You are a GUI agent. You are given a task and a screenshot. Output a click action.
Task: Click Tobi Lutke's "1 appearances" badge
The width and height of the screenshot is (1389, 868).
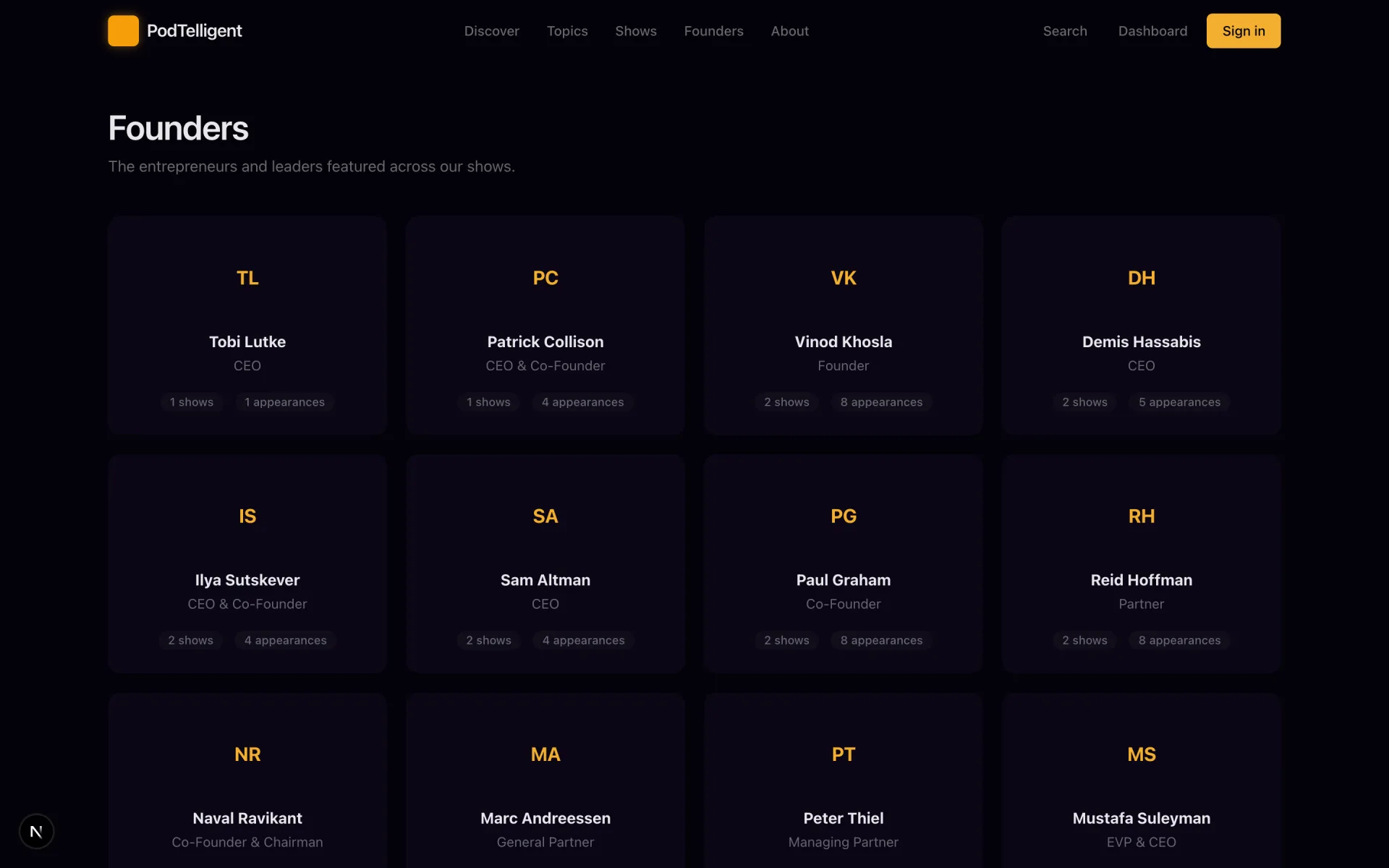click(284, 402)
